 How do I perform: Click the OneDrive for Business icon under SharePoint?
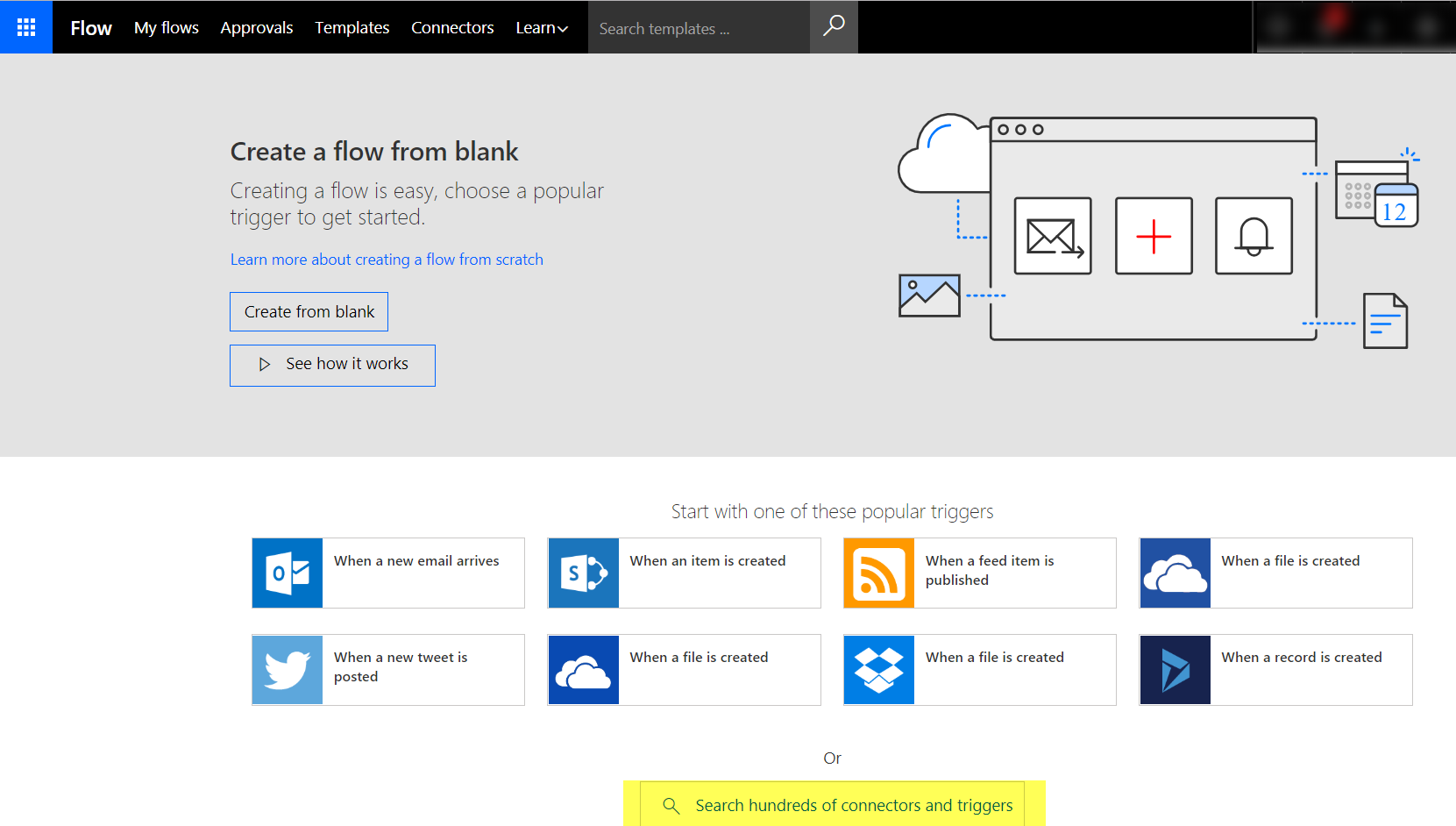pyautogui.click(x=584, y=670)
